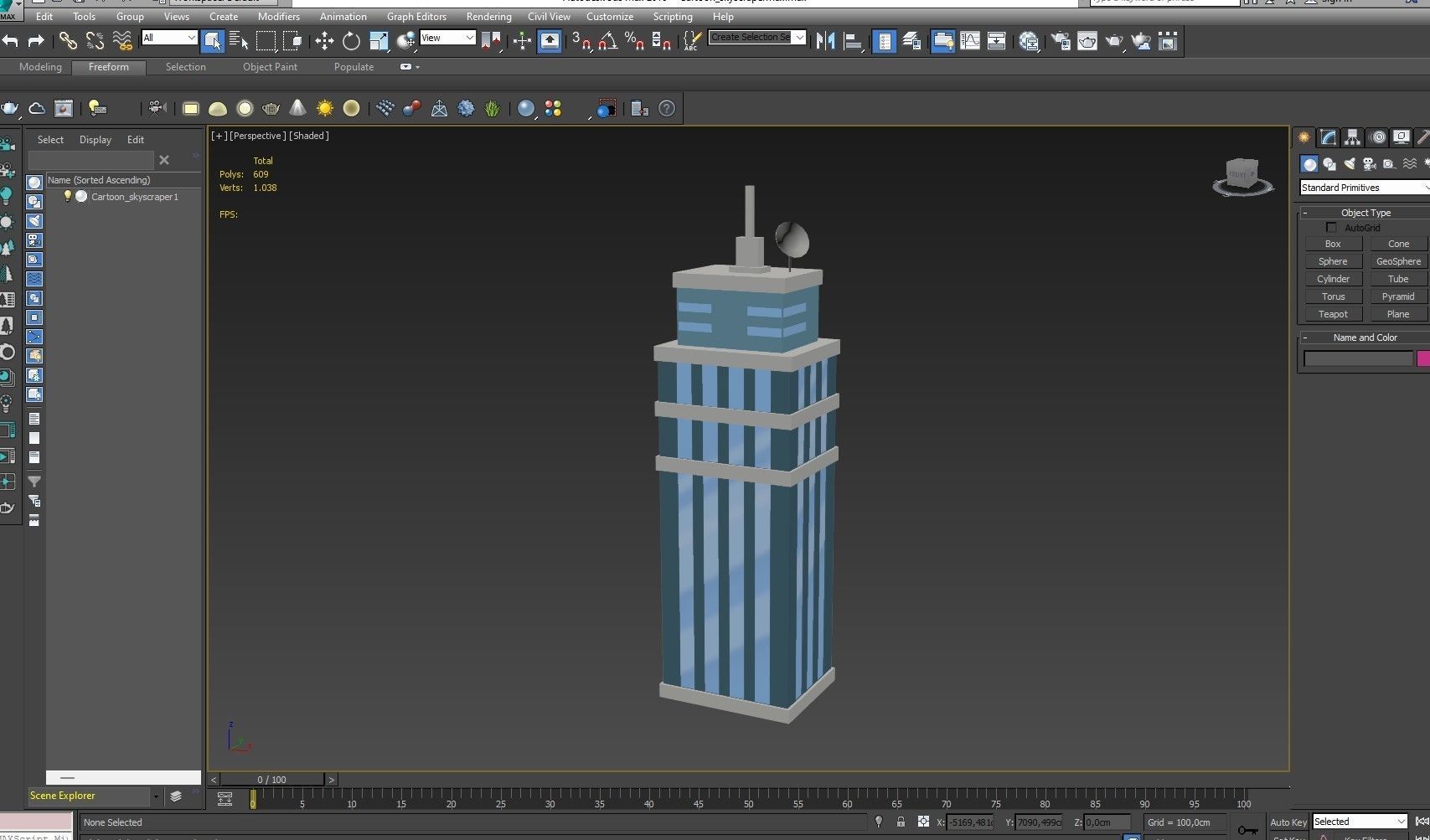Click the Unlink Selection broken chain icon
This screenshot has width=1430, height=840.
95,40
